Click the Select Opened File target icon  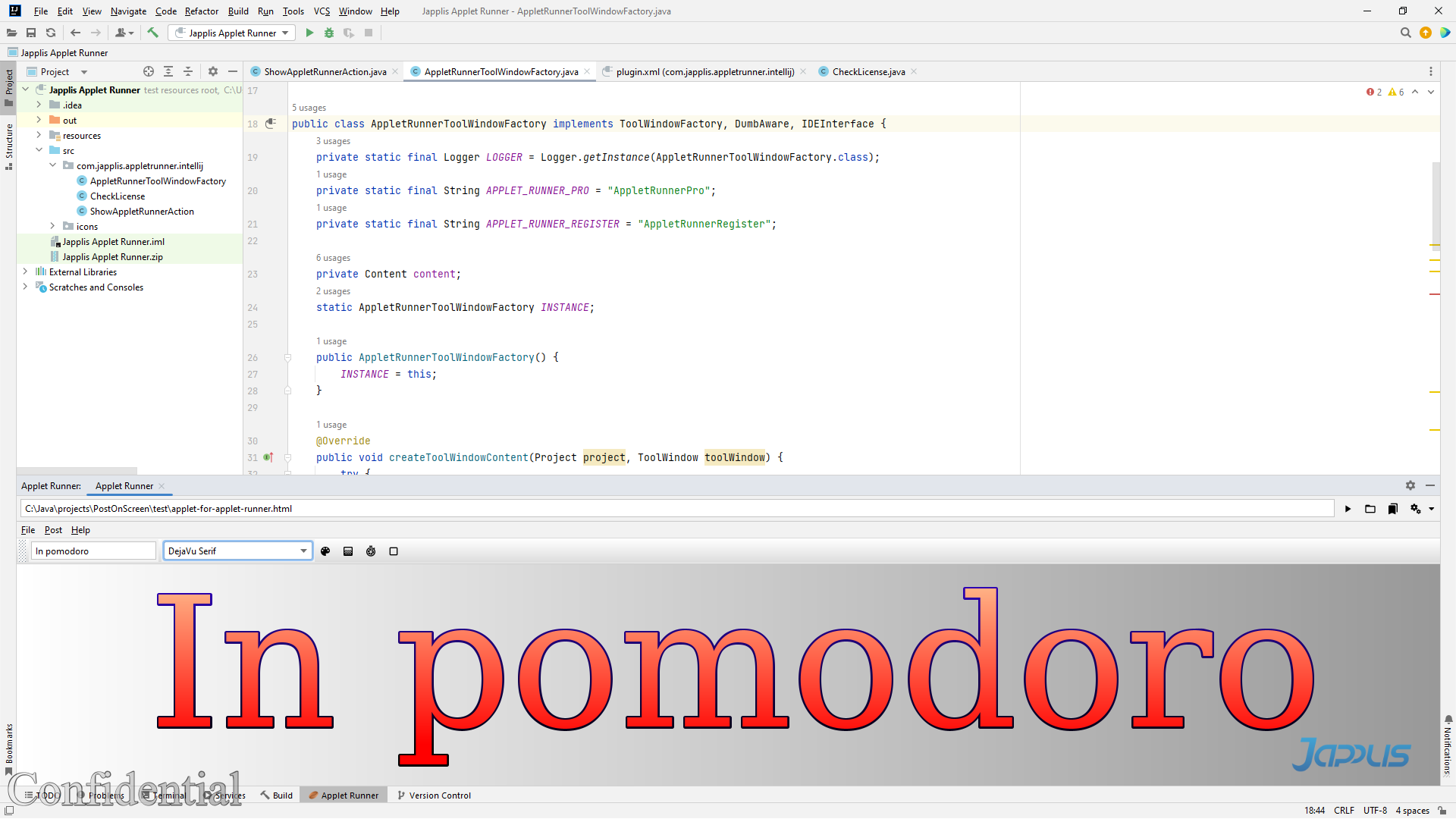149,71
